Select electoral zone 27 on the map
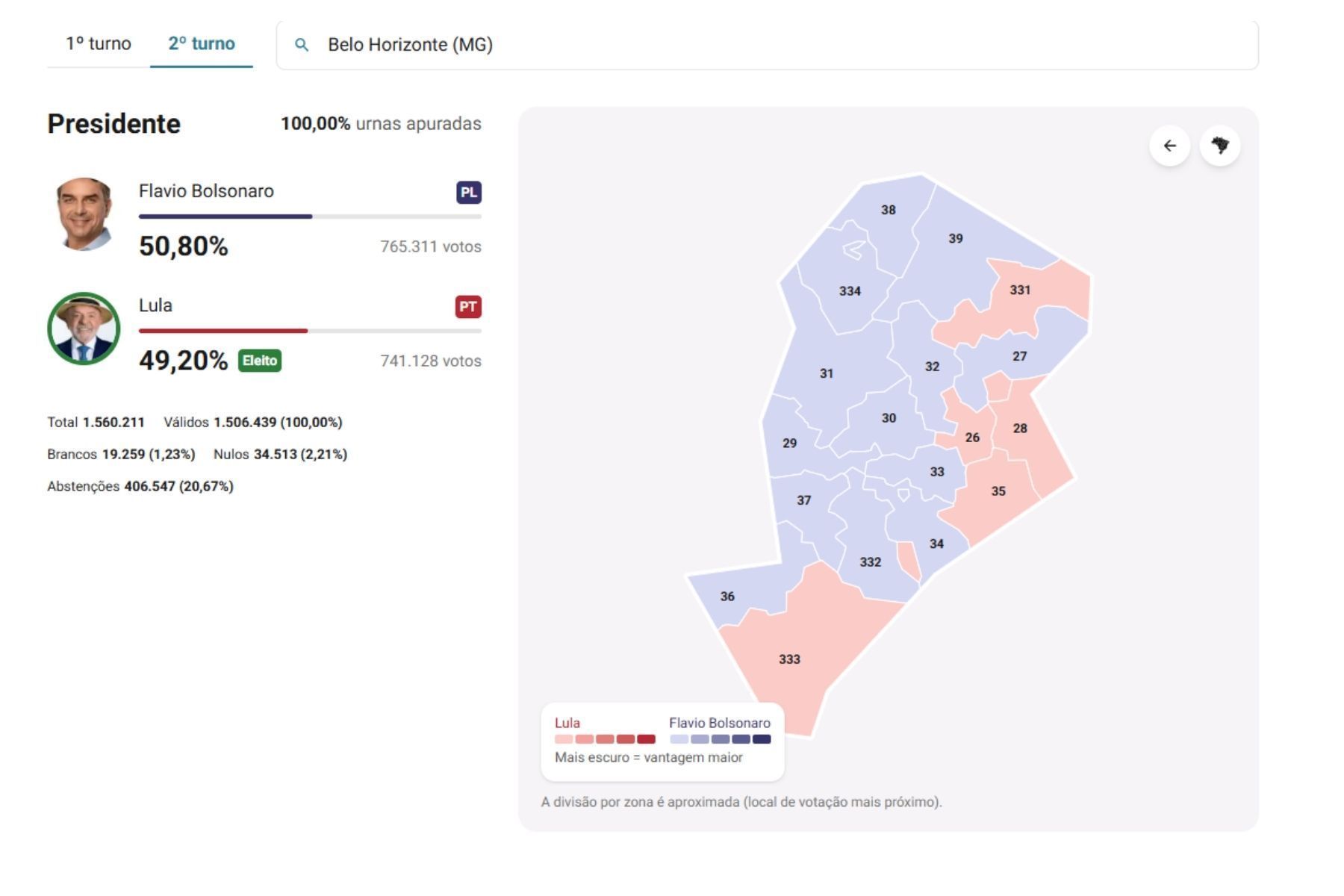The height and width of the screenshot is (896, 1344). [1019, 356]
